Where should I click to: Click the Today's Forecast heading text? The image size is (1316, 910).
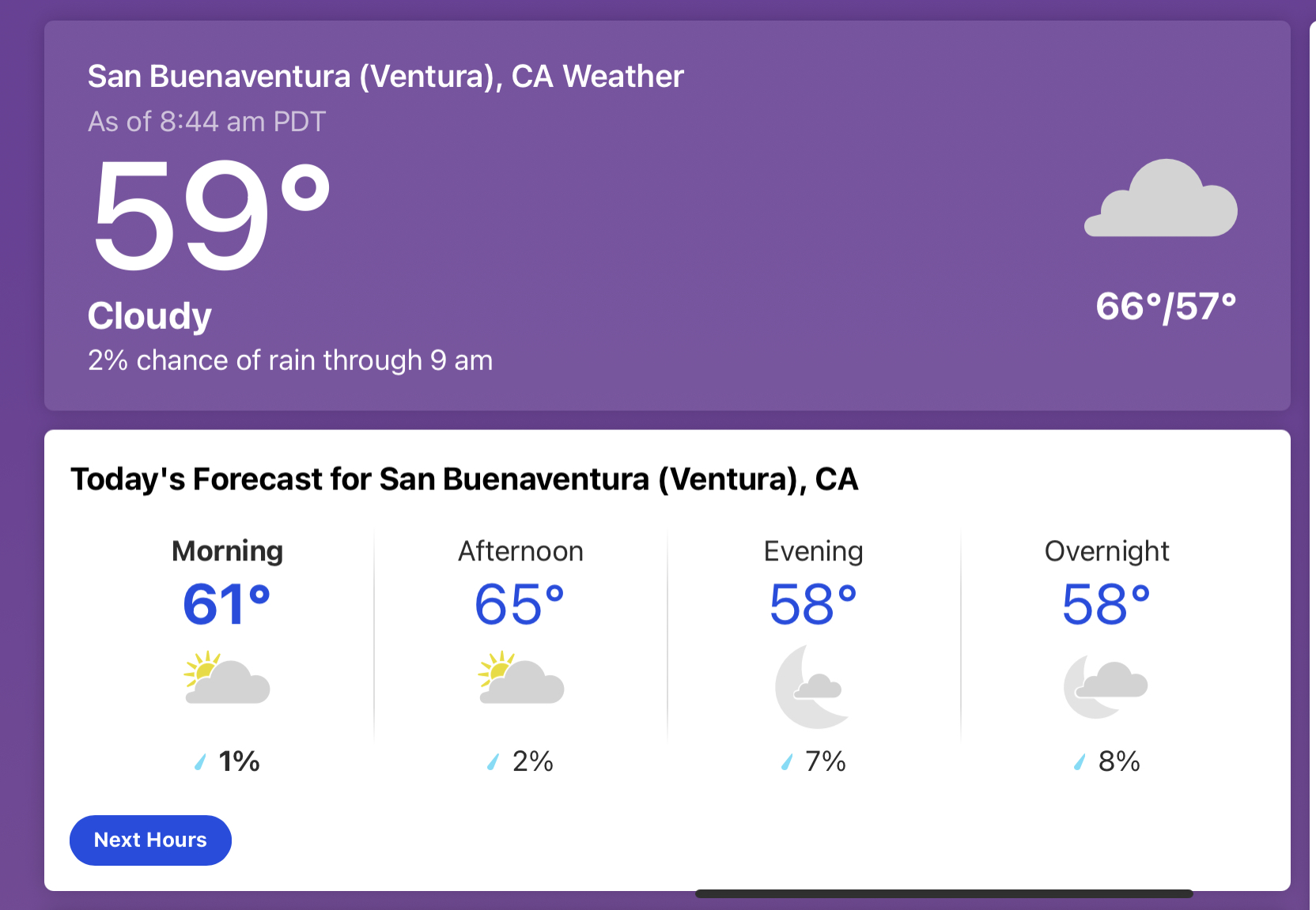pyautogui.click(x=464, y=479)
